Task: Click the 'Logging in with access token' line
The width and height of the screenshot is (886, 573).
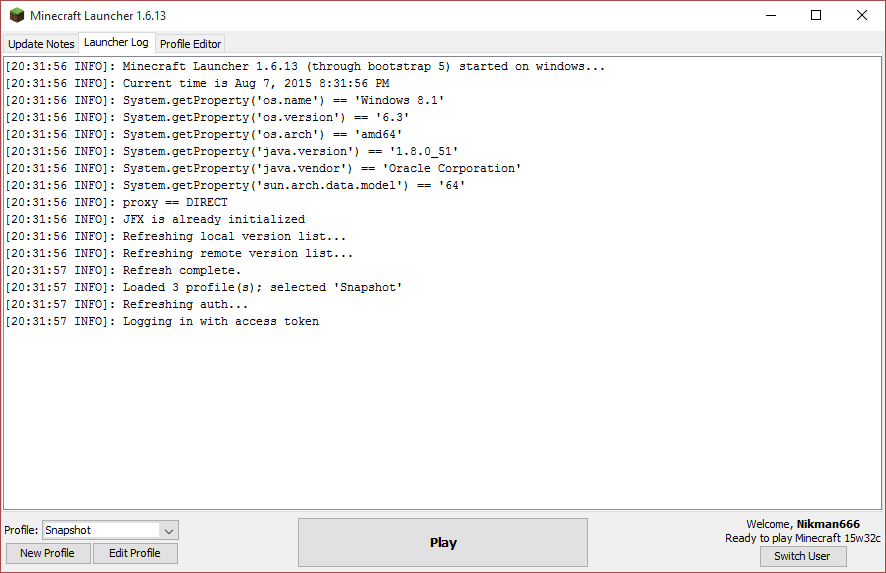Action: click(221, 321)
